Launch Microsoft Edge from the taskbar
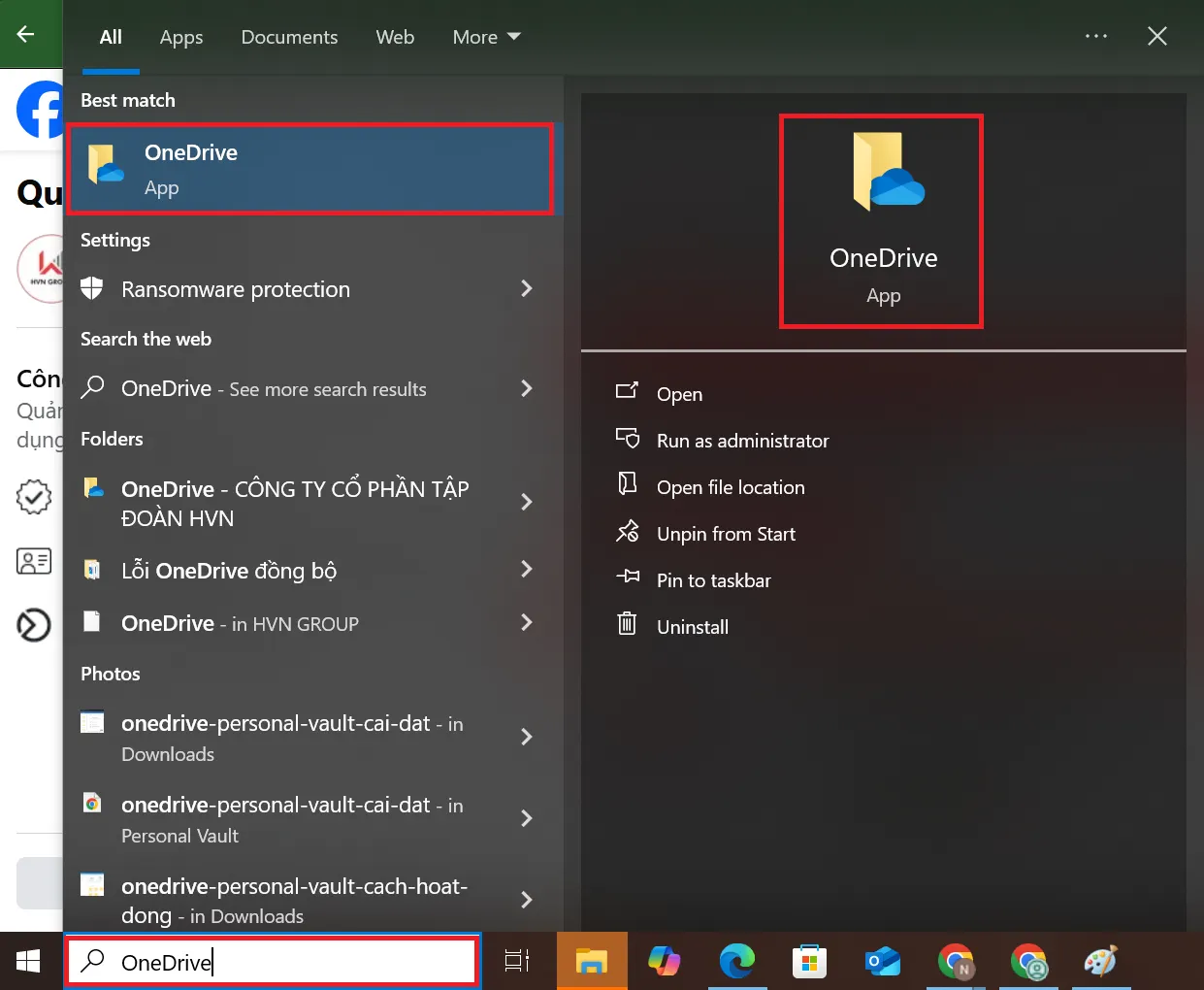This screenshot has width=1204, height=990. (736, 962)
